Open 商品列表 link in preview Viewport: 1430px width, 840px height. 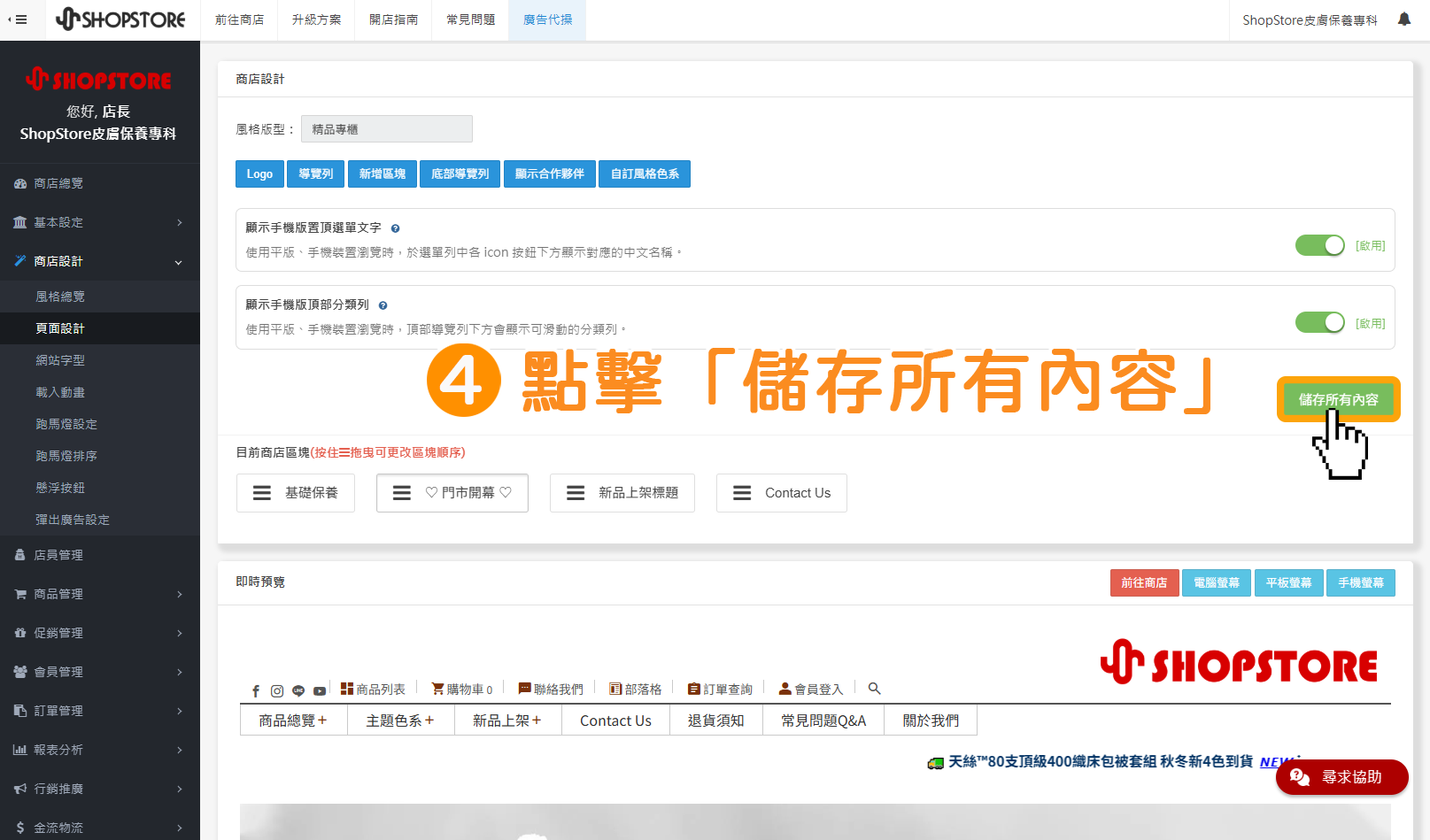click(x=373, y=689)
